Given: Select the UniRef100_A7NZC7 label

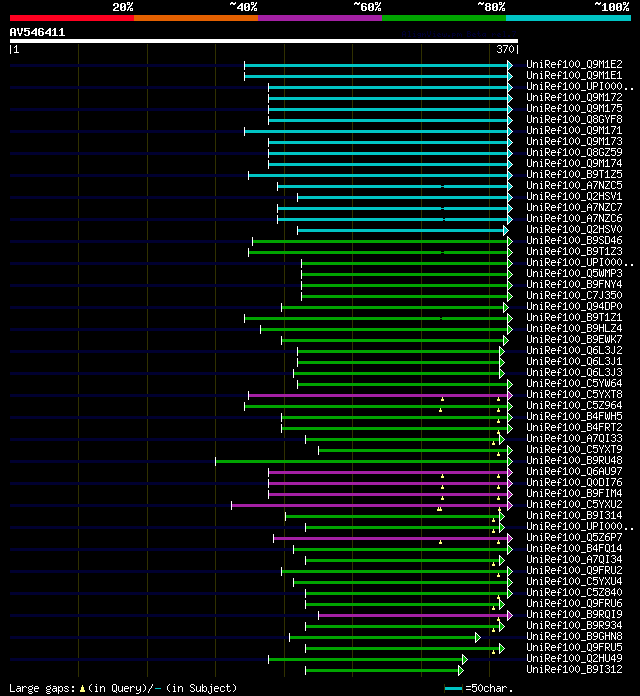Looking at the screenshot, I should [574, 208].
